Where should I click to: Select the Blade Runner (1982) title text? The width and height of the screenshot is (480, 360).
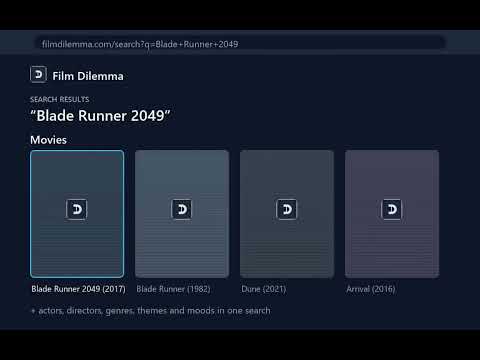[173, 289]
